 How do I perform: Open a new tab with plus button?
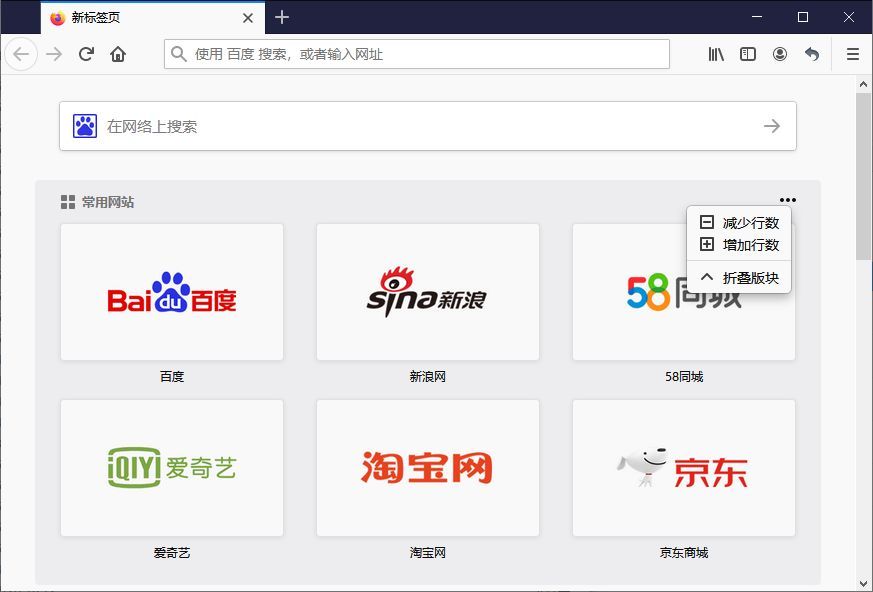(x=282, y=17)
